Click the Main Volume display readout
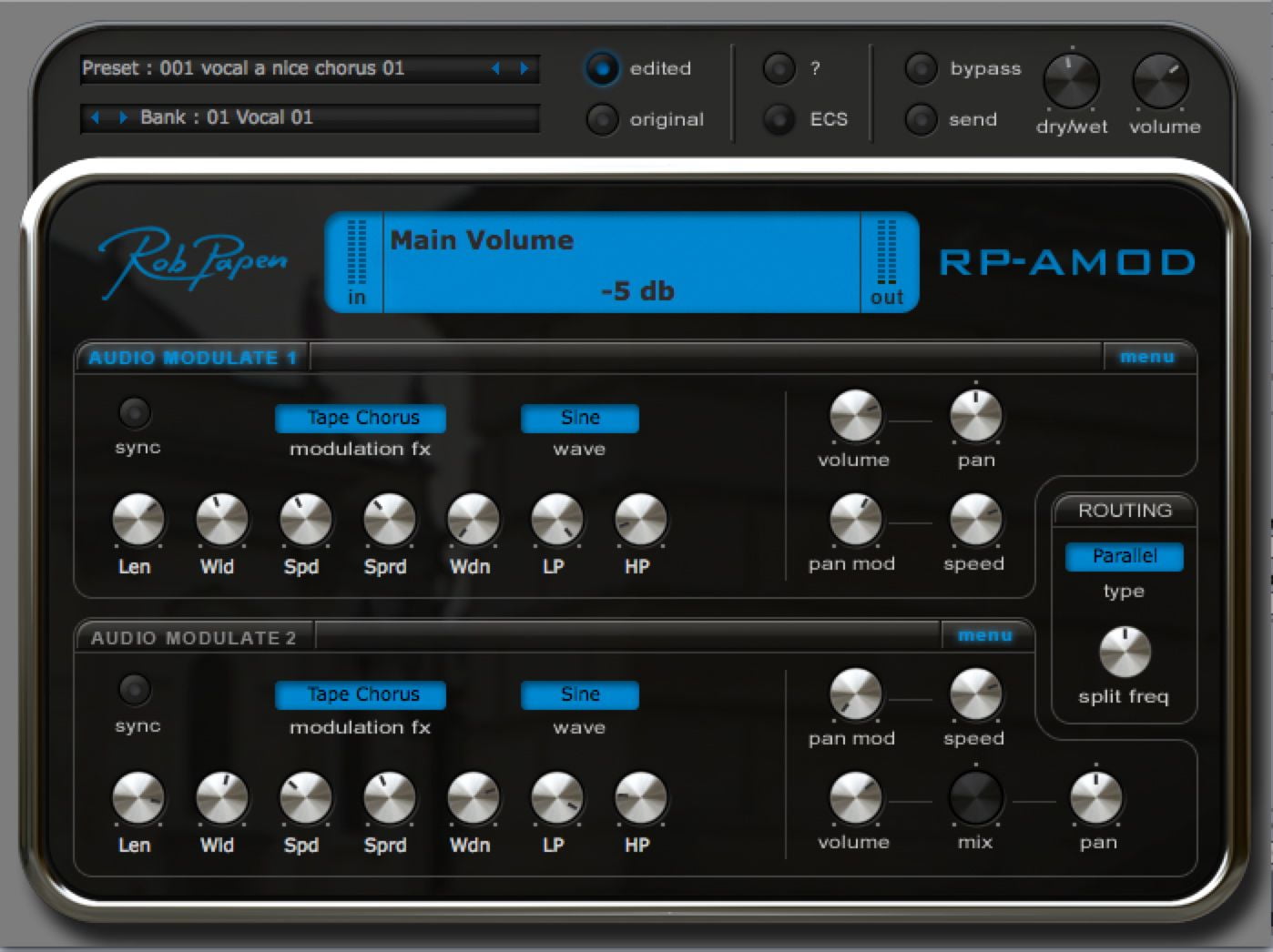This screenshot has height=952, width=1273. point(621,264)
